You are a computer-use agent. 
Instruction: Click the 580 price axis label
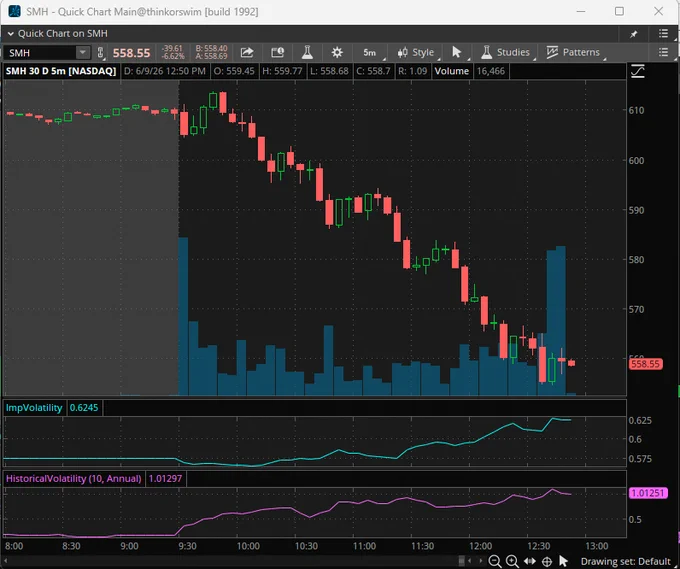[x=636, y=260]
